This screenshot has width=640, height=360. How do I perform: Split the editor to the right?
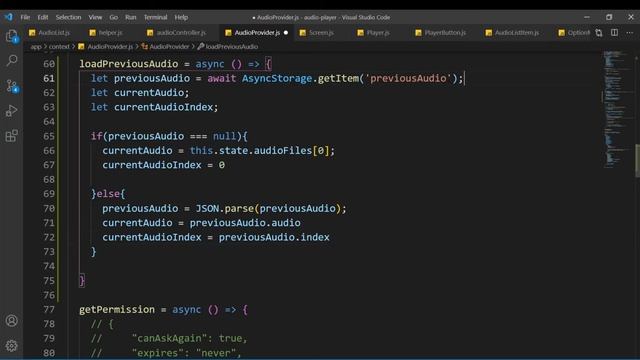614,33
